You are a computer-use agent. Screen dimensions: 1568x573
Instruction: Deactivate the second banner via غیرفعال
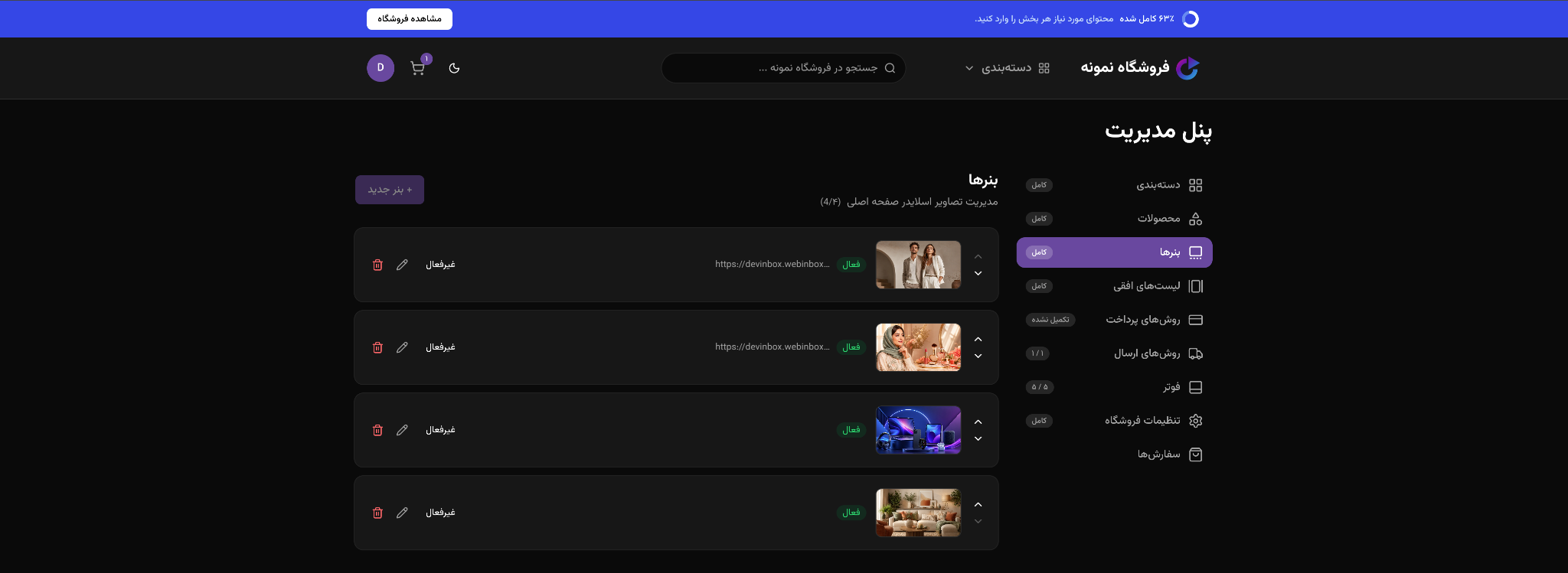(x=440, y=347)
